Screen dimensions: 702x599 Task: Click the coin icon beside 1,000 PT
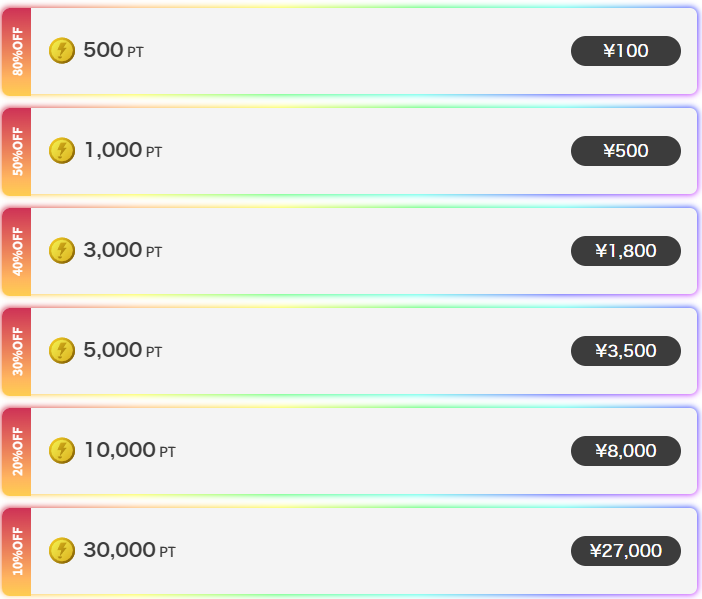(x=62, y=150)
